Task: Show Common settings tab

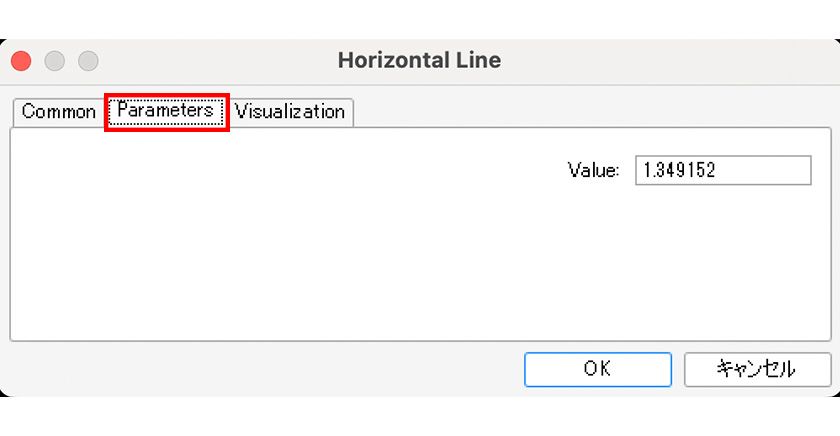Action: point(58,112)
